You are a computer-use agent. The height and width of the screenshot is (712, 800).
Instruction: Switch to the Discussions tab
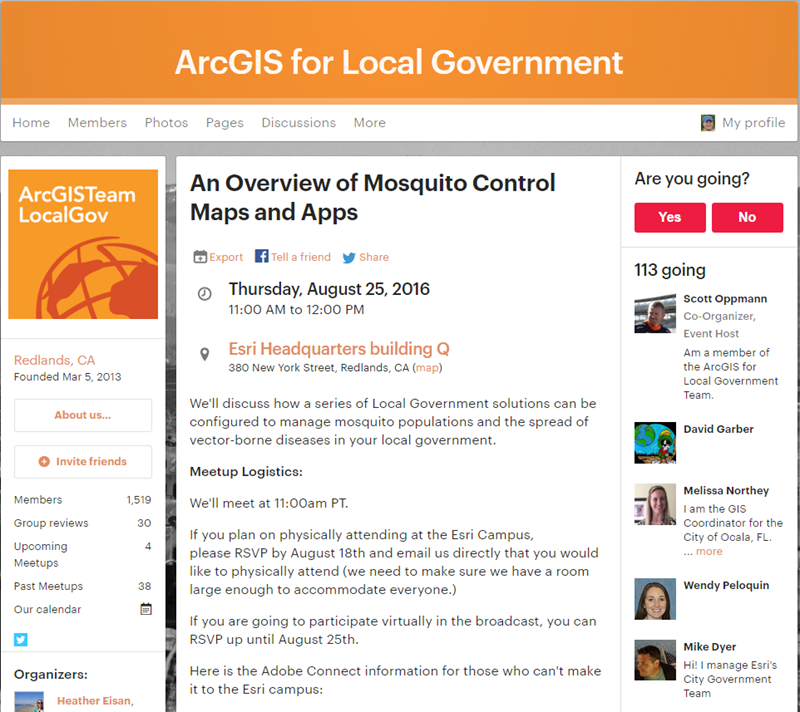pyautogui.click(x=298, y=122)
